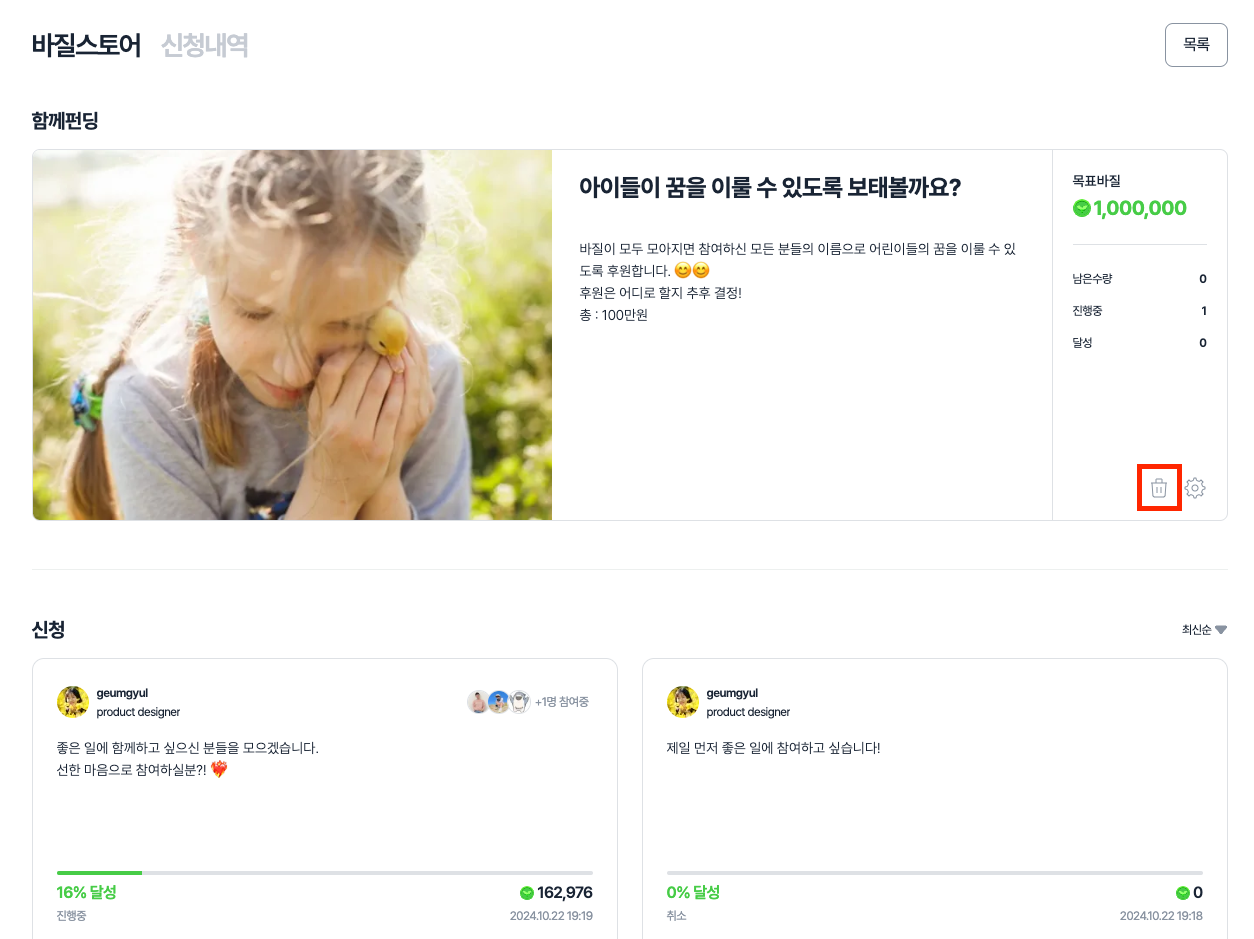
Task: Click the 0% 달성 progress bar
Action: click(934, 873)
